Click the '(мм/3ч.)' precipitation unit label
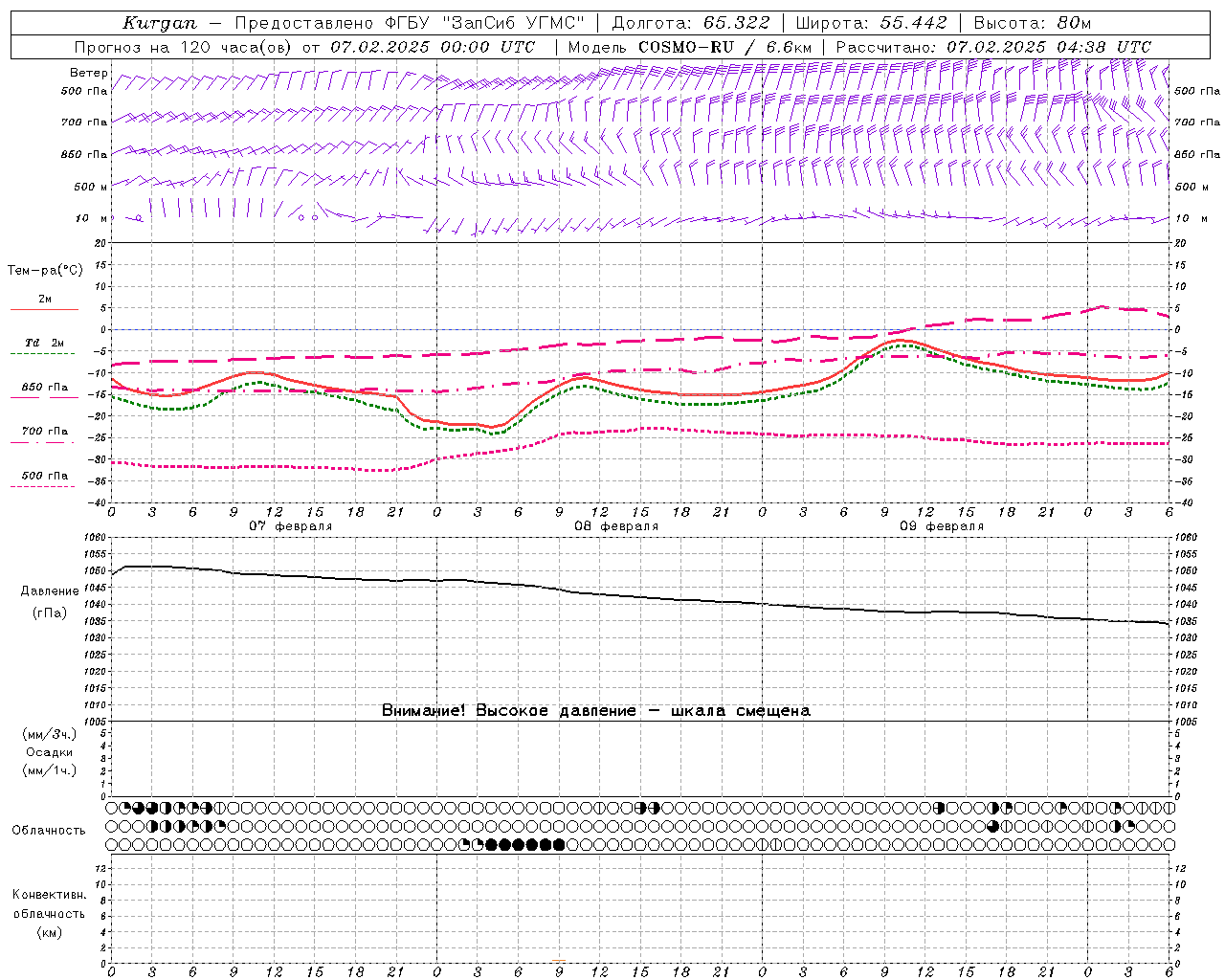This screenshot has width=1225, height=980. pos(50,734)
